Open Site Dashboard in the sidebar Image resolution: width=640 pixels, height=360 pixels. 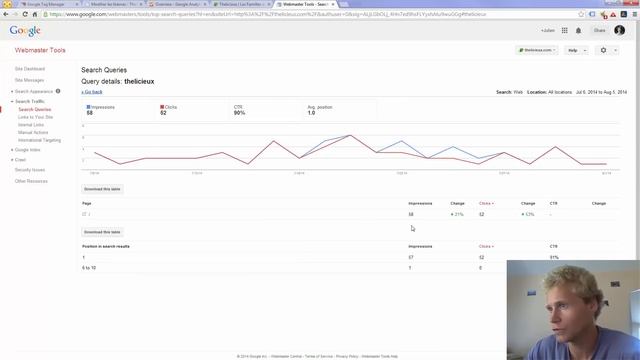click(30, 69)
